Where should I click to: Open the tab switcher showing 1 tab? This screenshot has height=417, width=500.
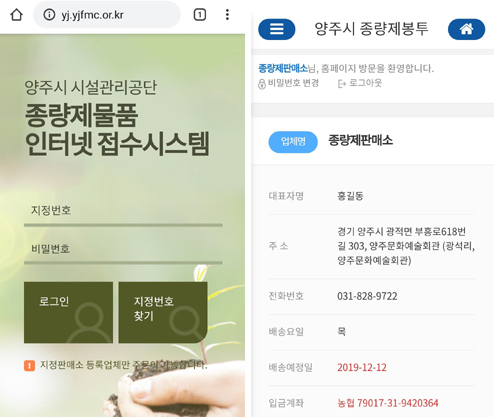pos(200,15)
